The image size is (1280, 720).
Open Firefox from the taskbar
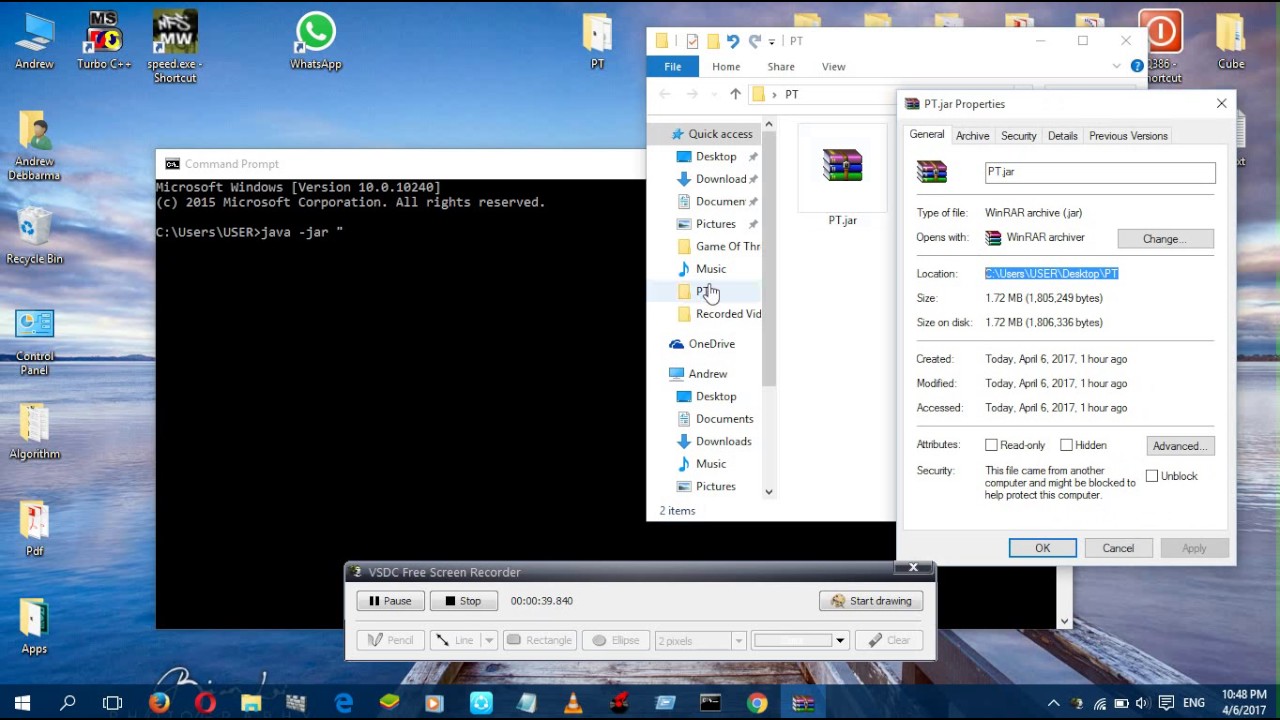click(159, 703)
